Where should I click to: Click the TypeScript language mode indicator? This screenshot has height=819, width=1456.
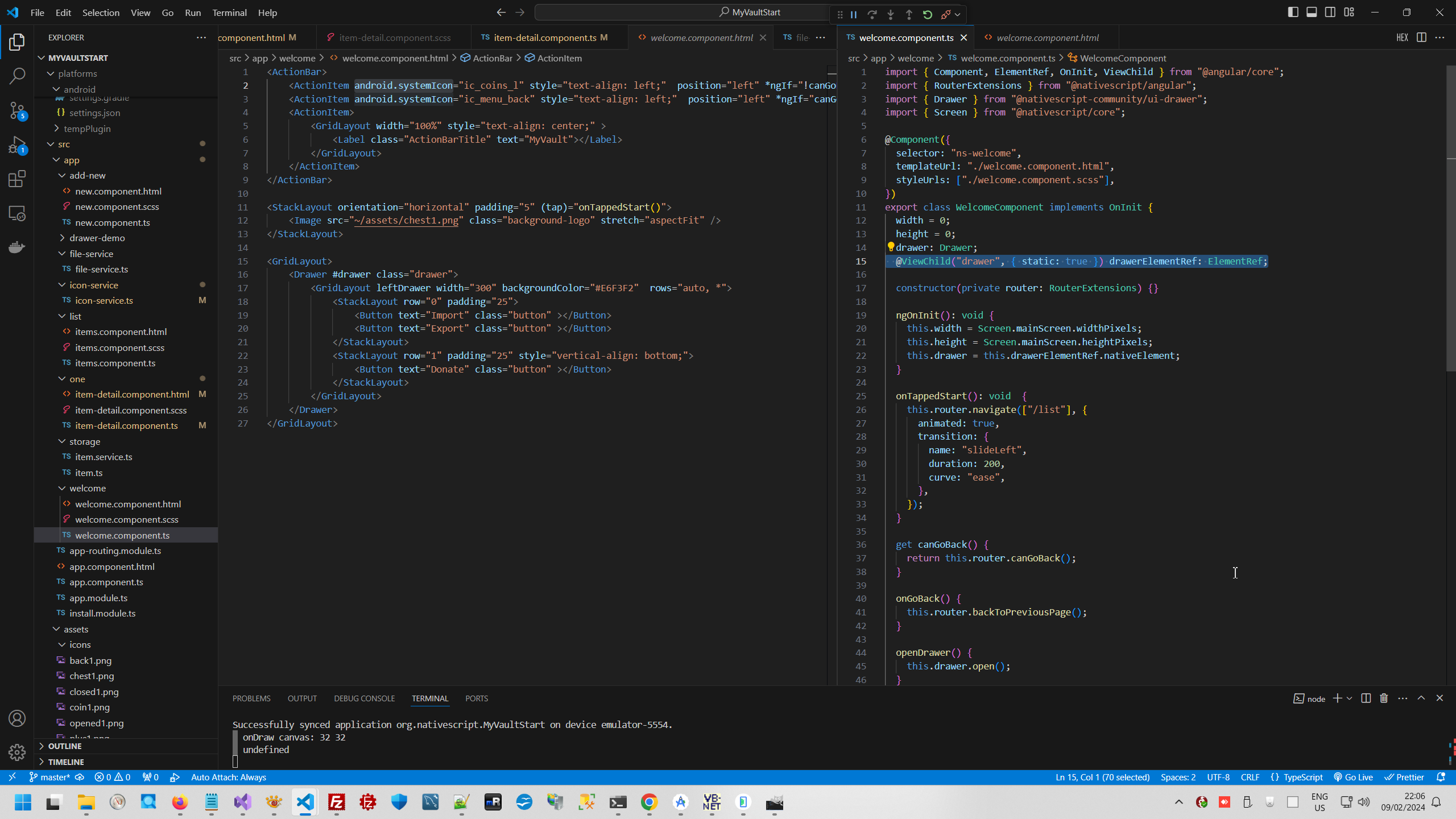[x=1302, y=777]
